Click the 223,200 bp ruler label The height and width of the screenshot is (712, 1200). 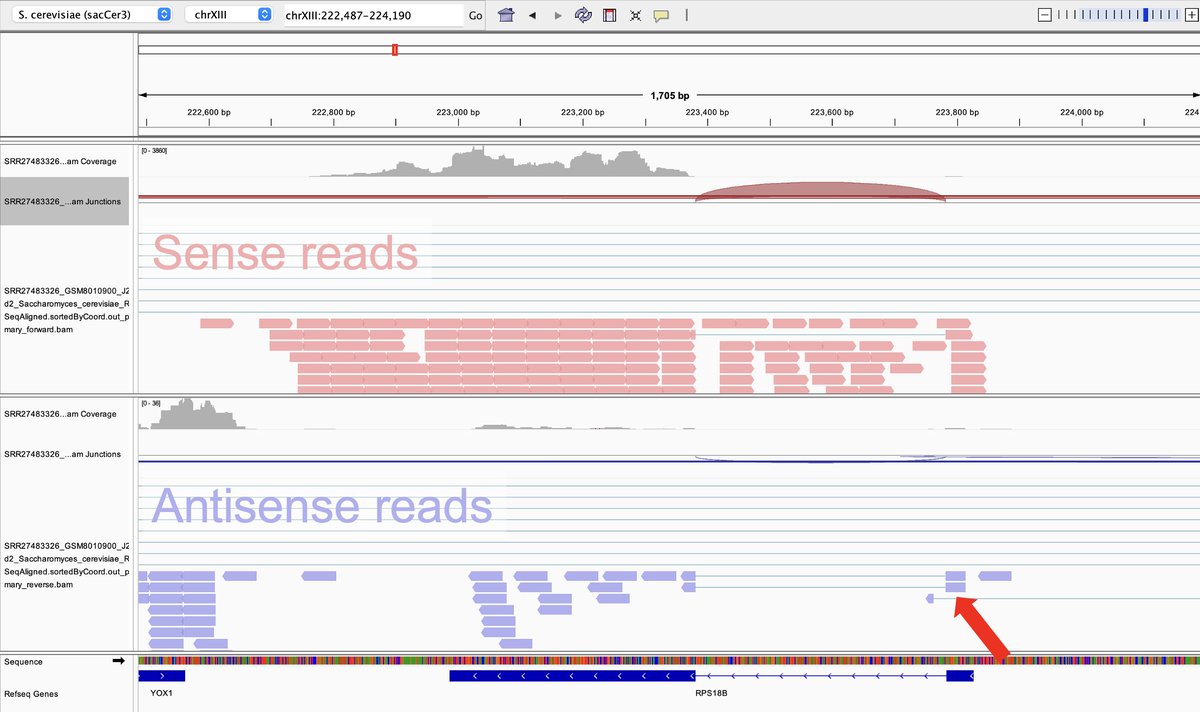(582, 112)
